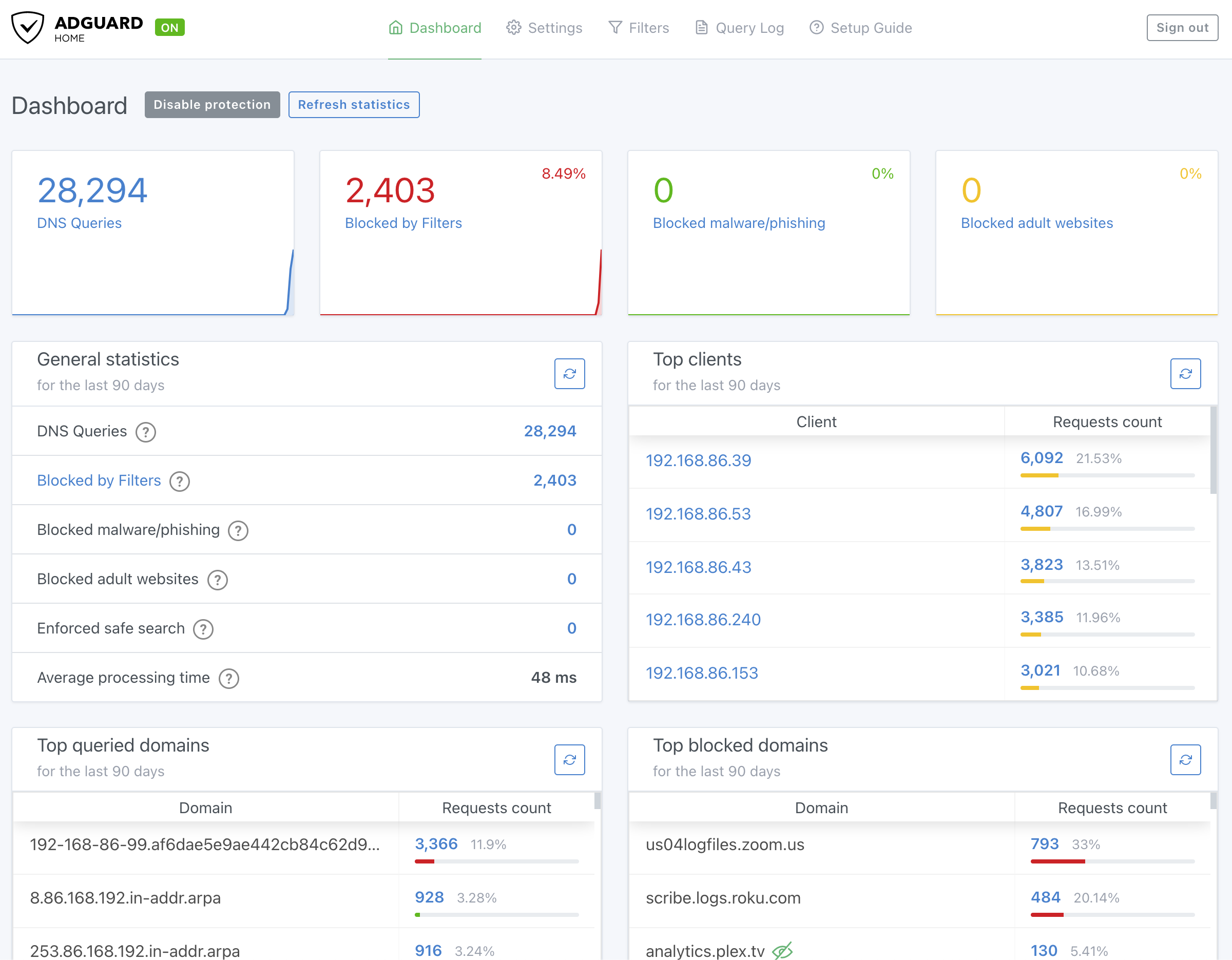Image resolution: width=1232 pixels, height=960 pixels.
Task: Click the green ON status badge
Action: point(169,28)
